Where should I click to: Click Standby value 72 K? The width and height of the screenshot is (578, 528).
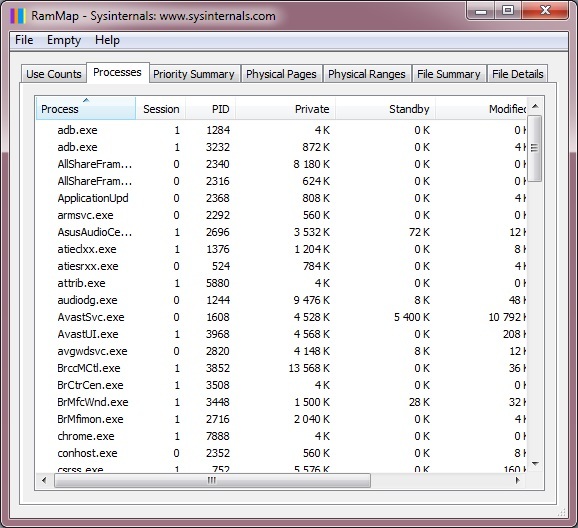click(x=419, y=232)
